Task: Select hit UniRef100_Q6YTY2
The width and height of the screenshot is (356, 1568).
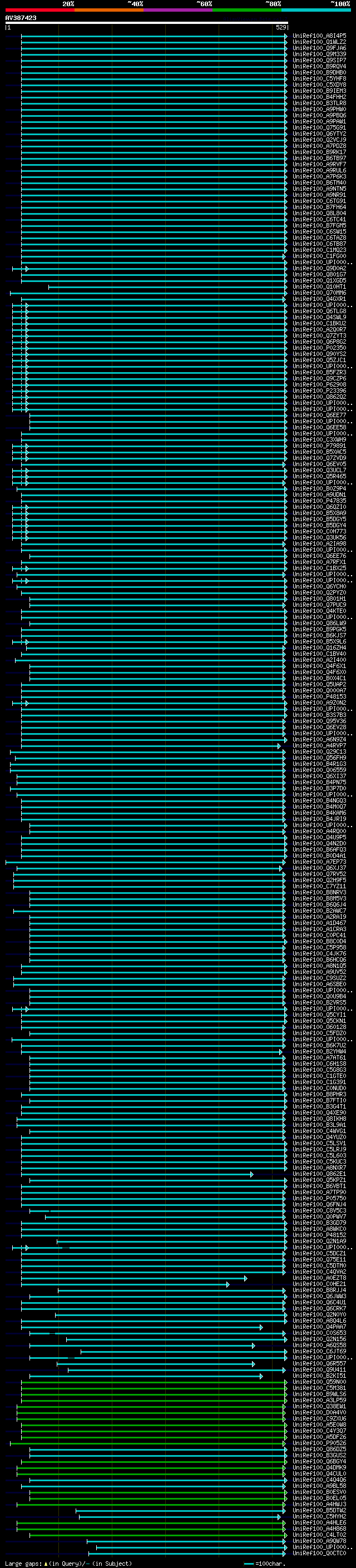Action: click(x=319, y=134)
